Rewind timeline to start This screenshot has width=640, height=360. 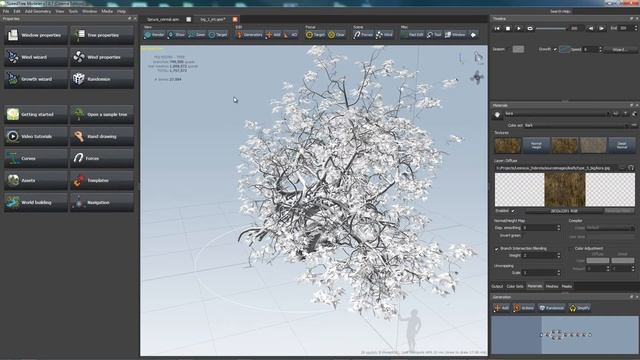497,29
